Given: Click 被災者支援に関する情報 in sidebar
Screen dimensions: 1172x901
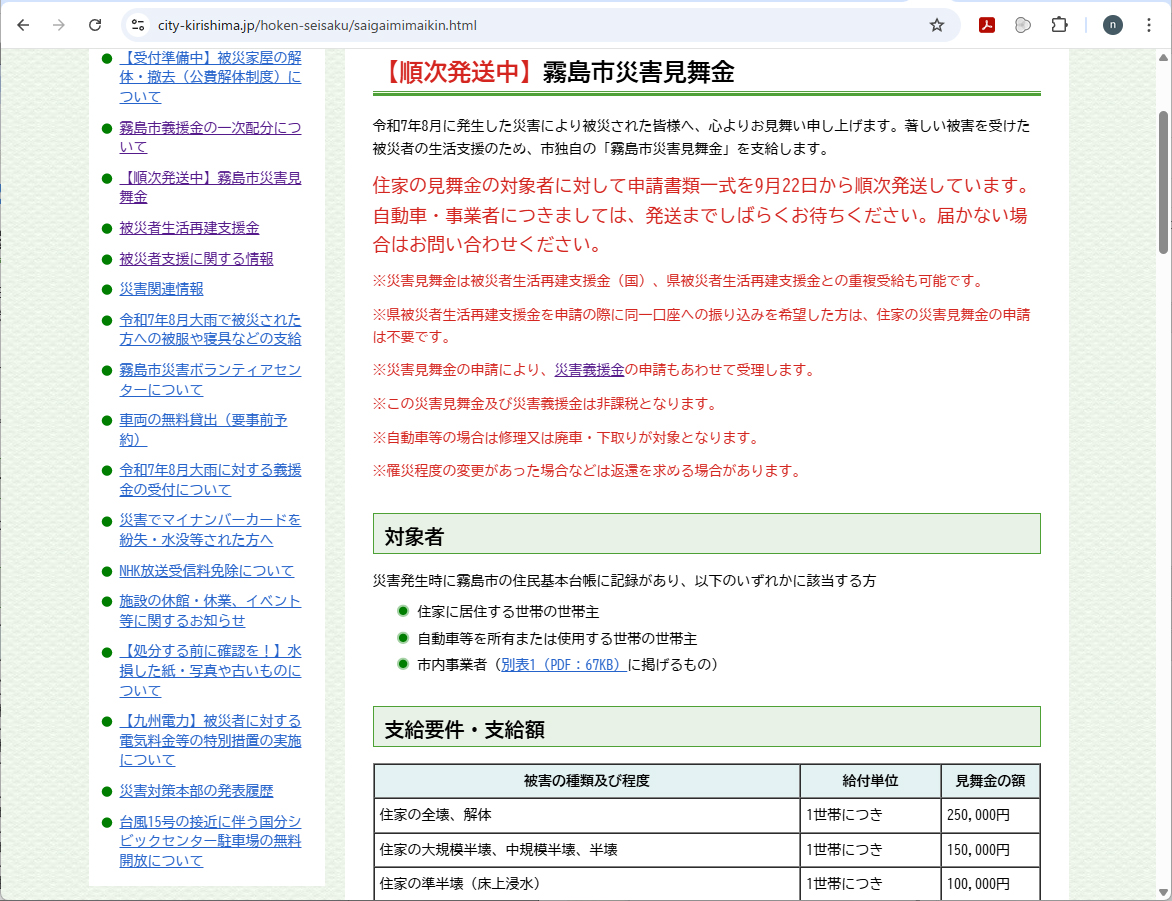Looking at the screenshot, I should [x=196, y=259].
